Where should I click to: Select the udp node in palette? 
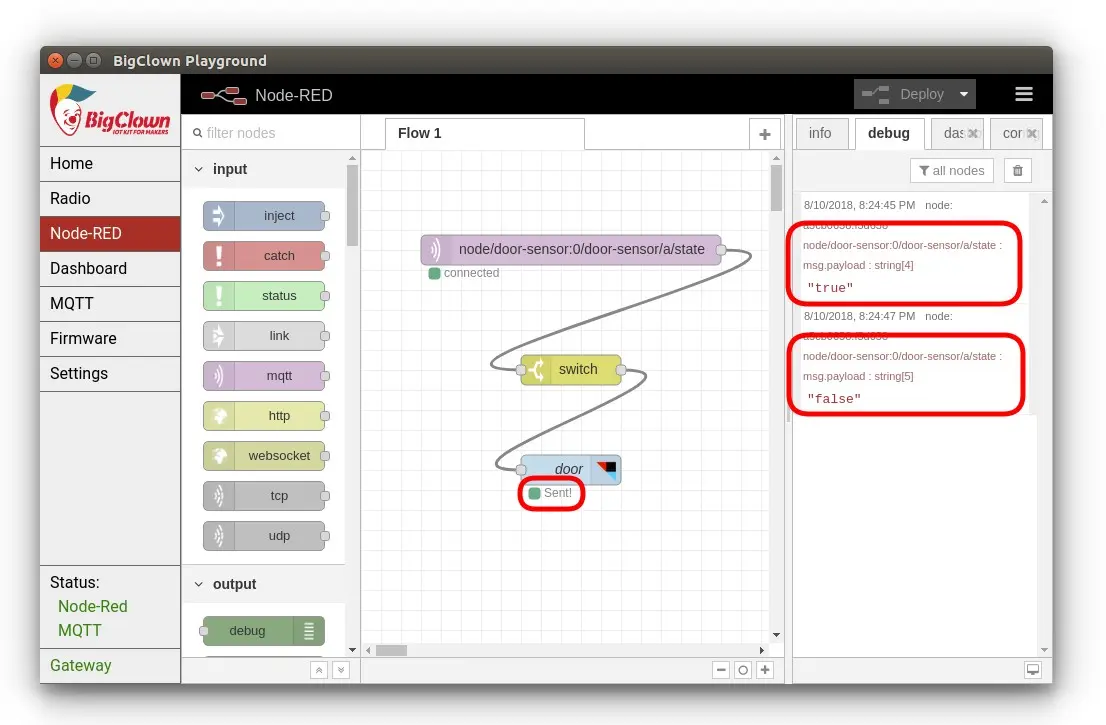click(265, 536)
